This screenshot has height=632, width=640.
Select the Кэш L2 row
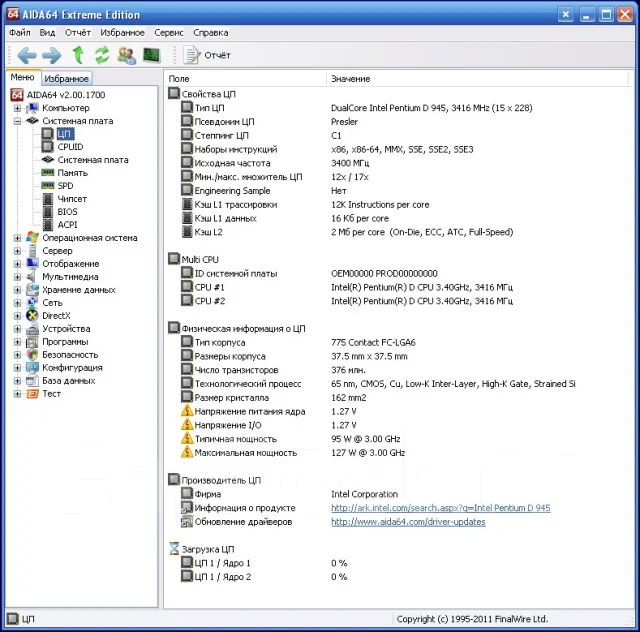tap(398, 232)
